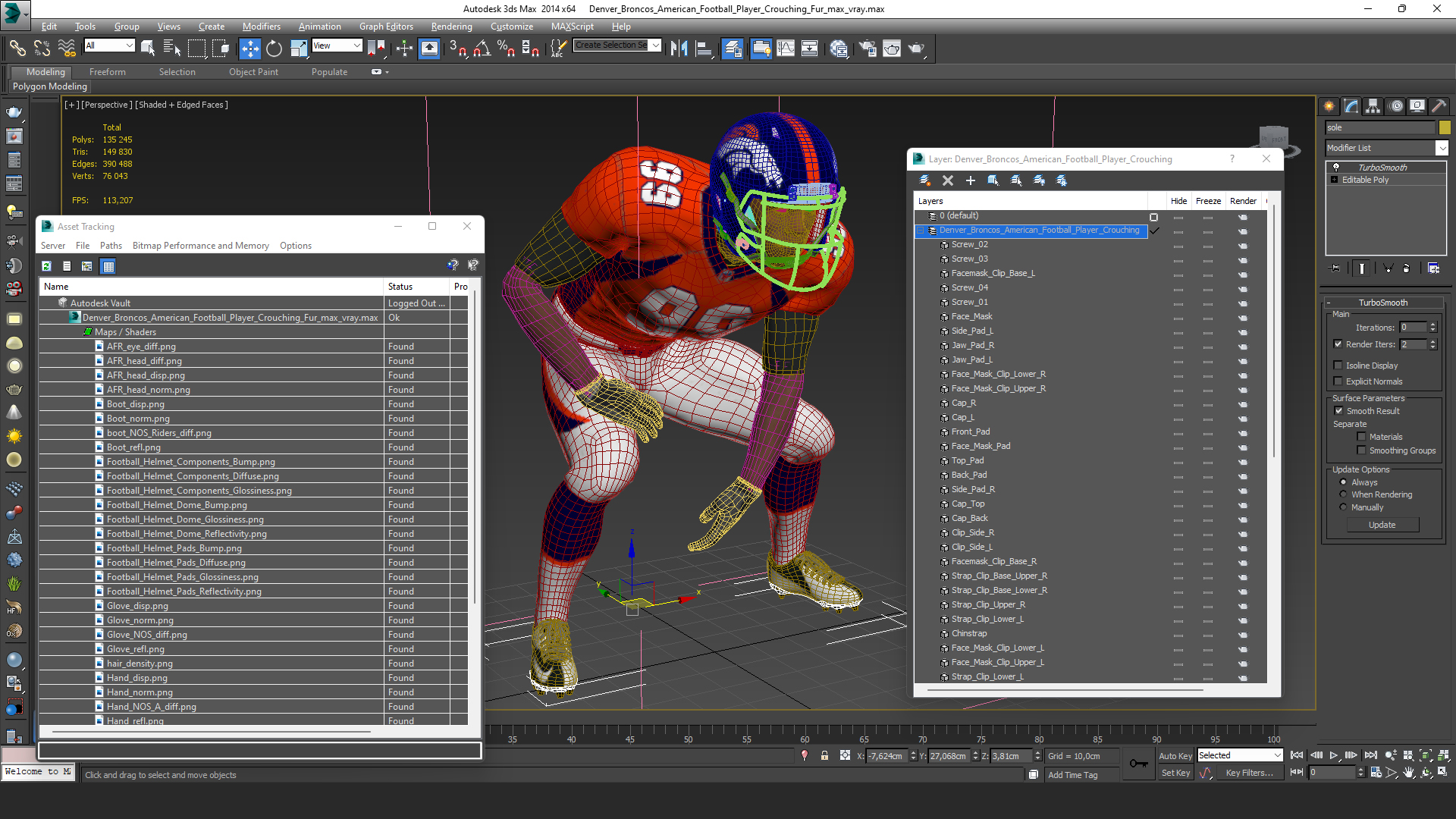Click the Hide column header
The height and width of the screenshot is (819, 1456).
click(x=1178, y=201)
